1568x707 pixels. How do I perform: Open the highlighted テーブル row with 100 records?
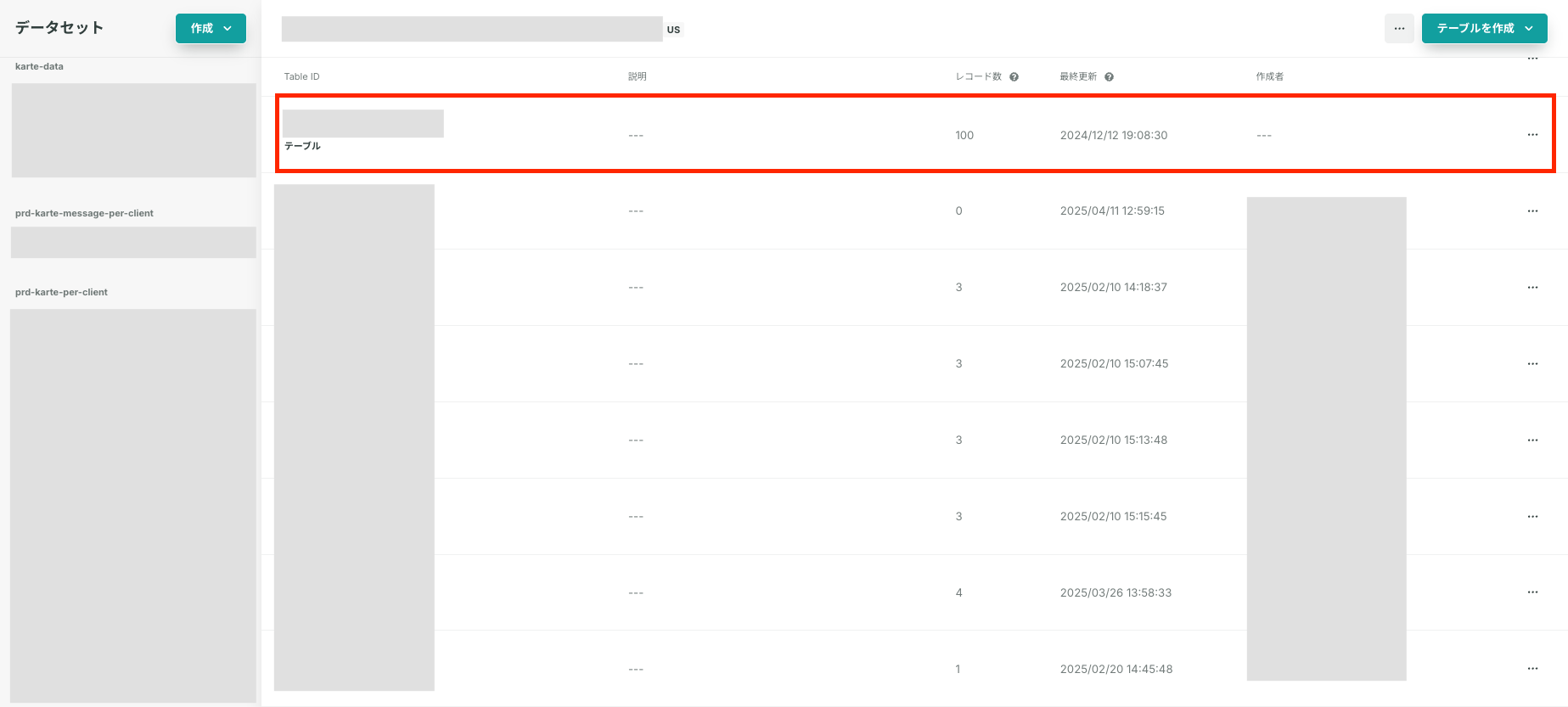(x=915, y=133)
